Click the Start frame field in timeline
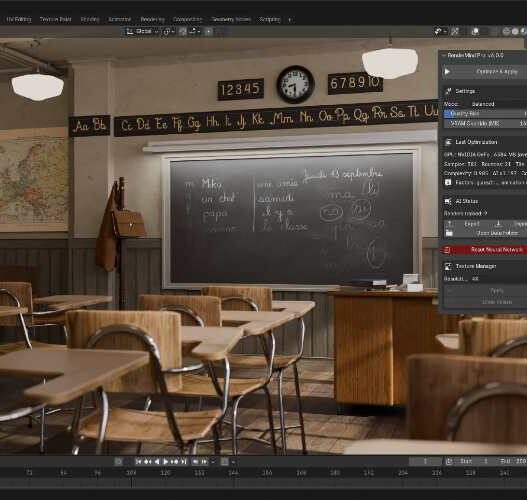527x500 pixels. click(x=475, y=461)
